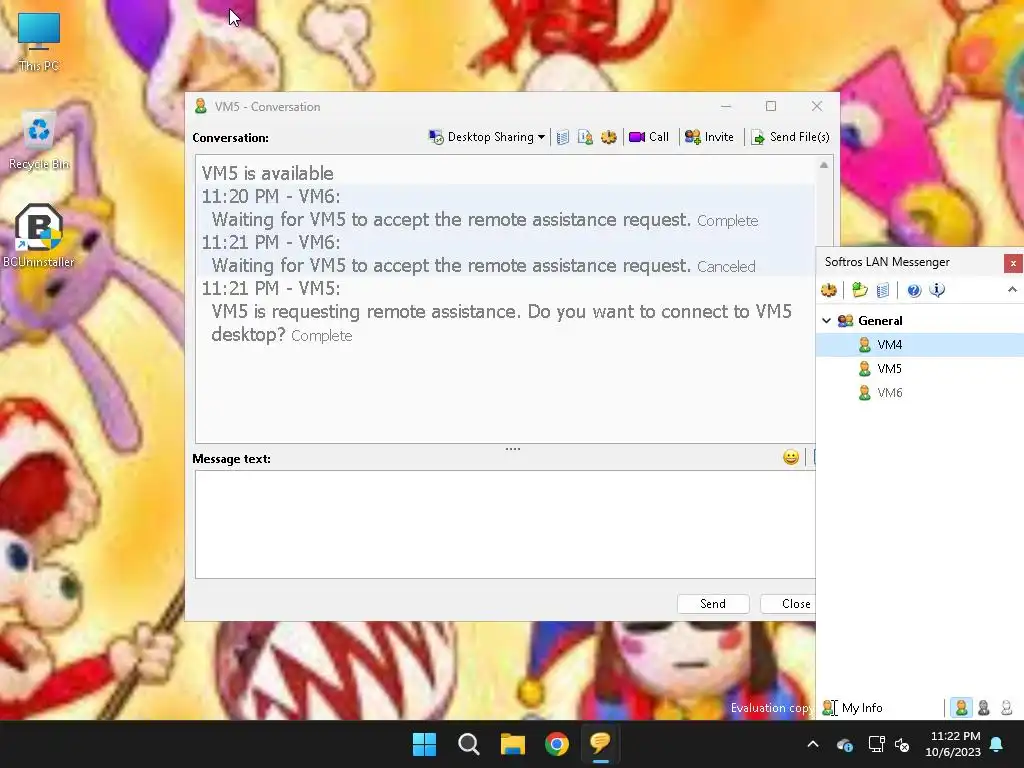Open My Info in Messenger panel
The image size is (1024, 768).
pos(853,708)
